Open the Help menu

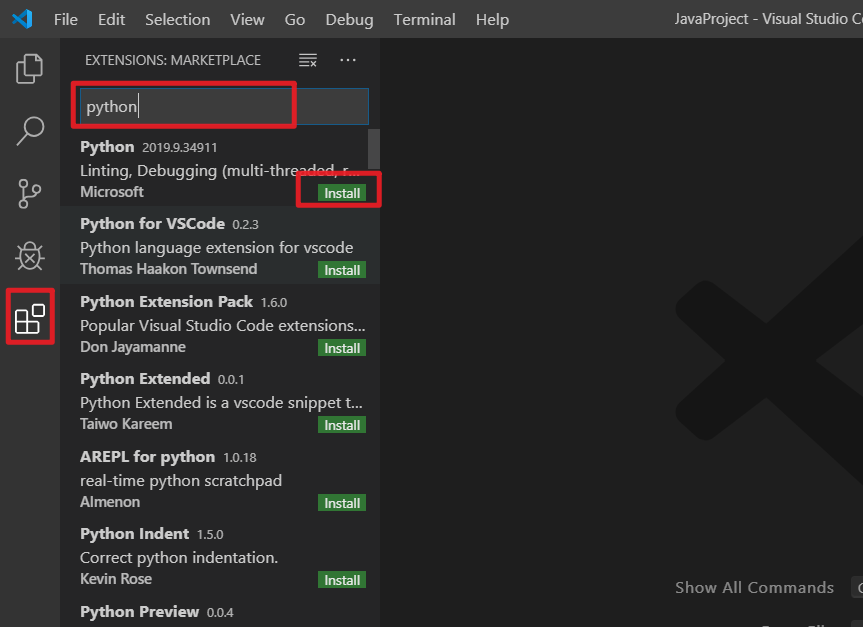click(492, 19)
